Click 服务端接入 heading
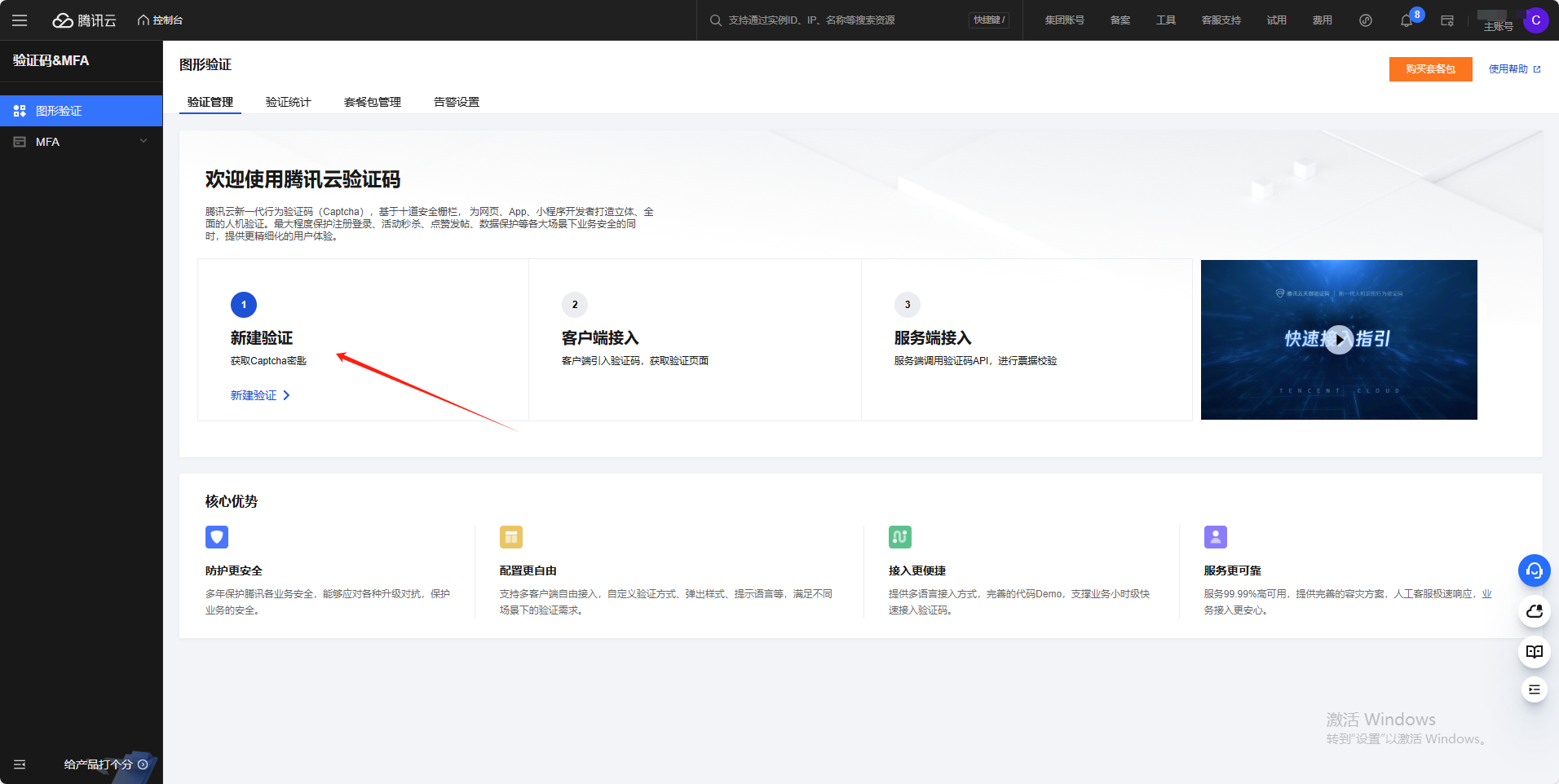1559x784 pixels. pyautogui.click(x=933, y=338)
